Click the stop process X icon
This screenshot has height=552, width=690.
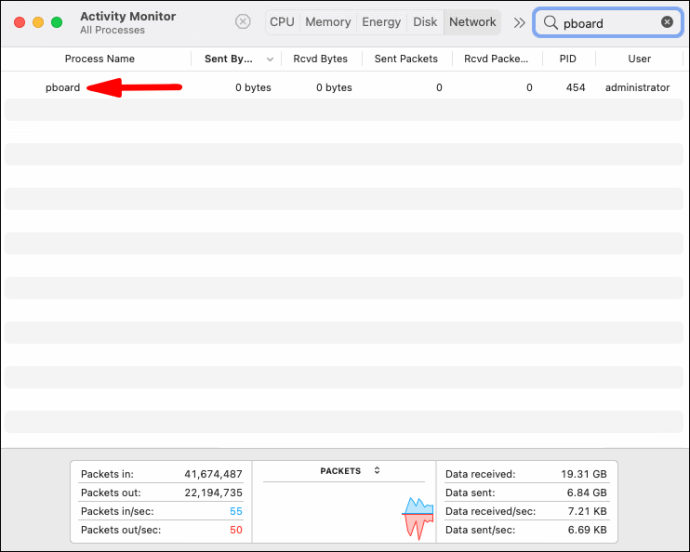coord(242,22)
